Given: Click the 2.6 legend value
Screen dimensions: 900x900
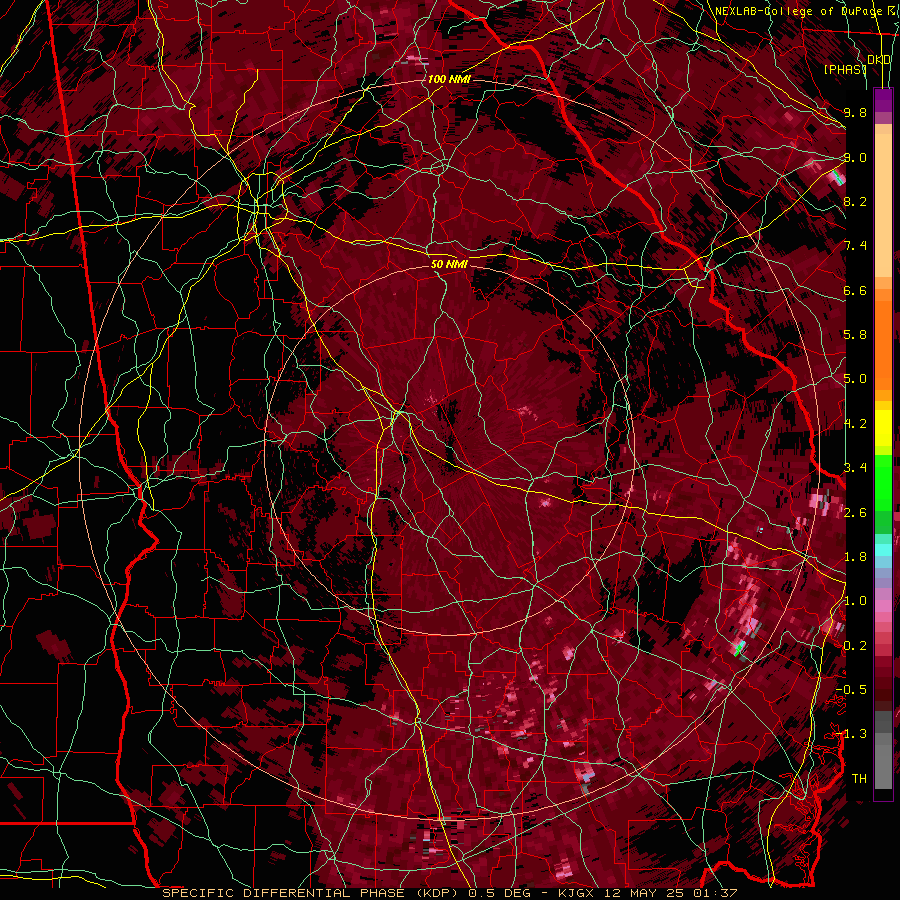Looking at the screenshot, I should click(x=855, y=513).
